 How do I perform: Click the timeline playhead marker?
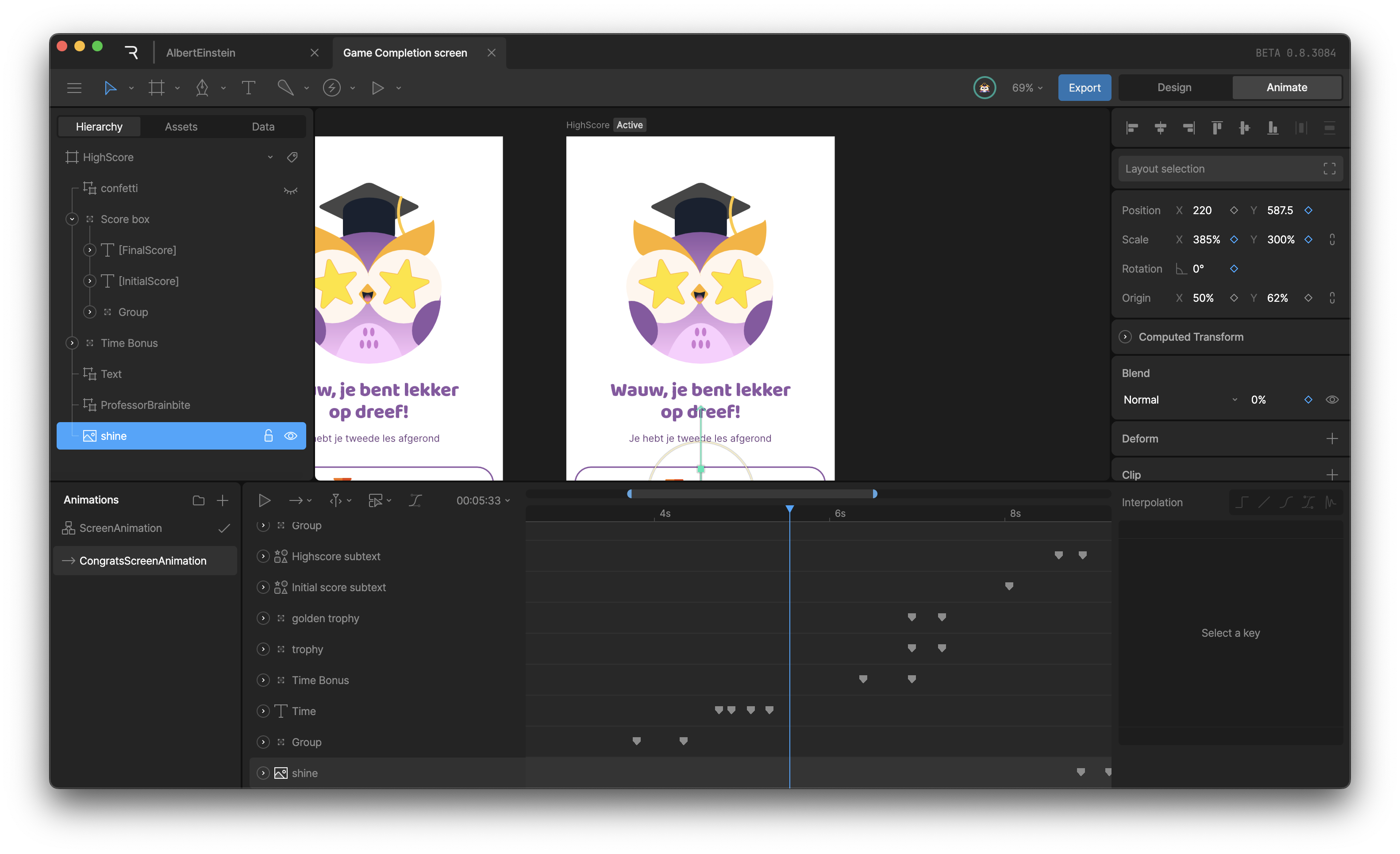(x=790, y=508)
